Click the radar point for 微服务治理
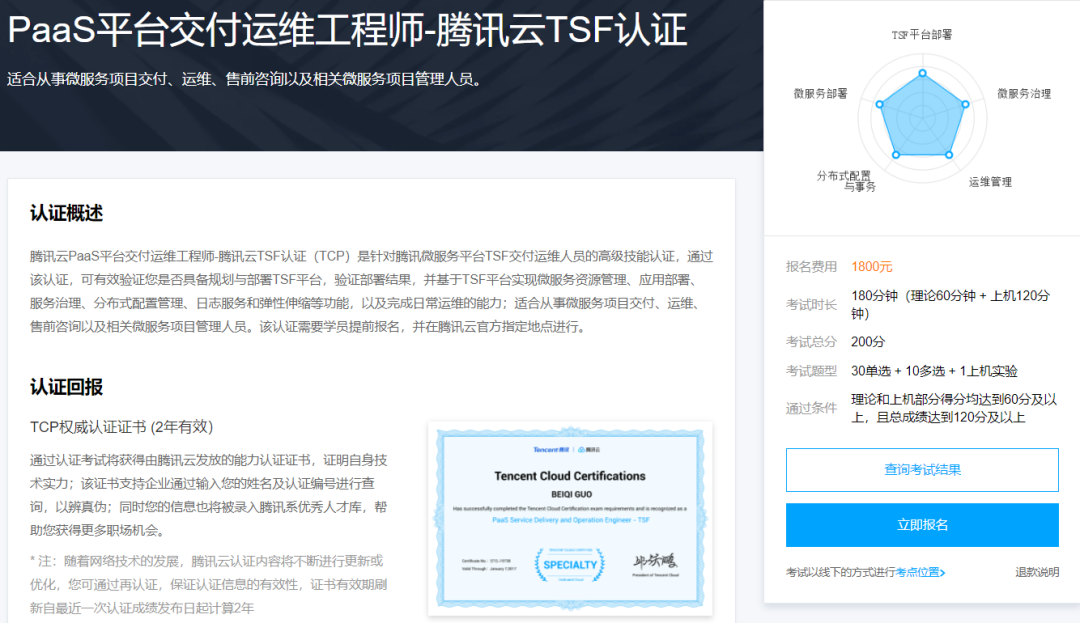Viewport: 1080px width, 623px height. 965,104
